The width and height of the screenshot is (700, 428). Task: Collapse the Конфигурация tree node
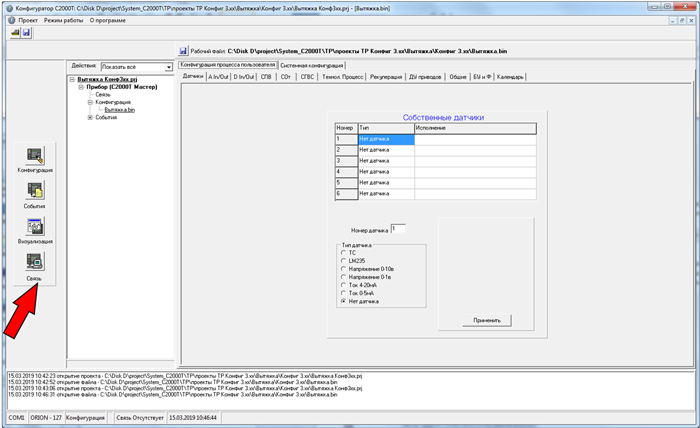click(x=88, y=102)
